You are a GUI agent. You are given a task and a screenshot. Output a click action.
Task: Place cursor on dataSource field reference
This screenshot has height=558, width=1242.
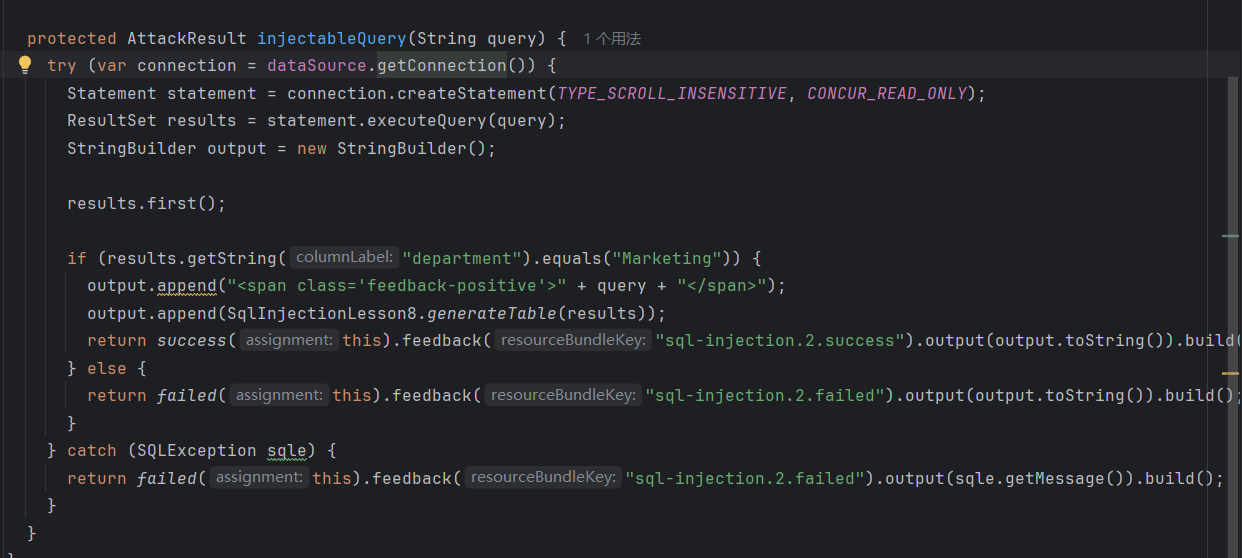coord(316,66)
